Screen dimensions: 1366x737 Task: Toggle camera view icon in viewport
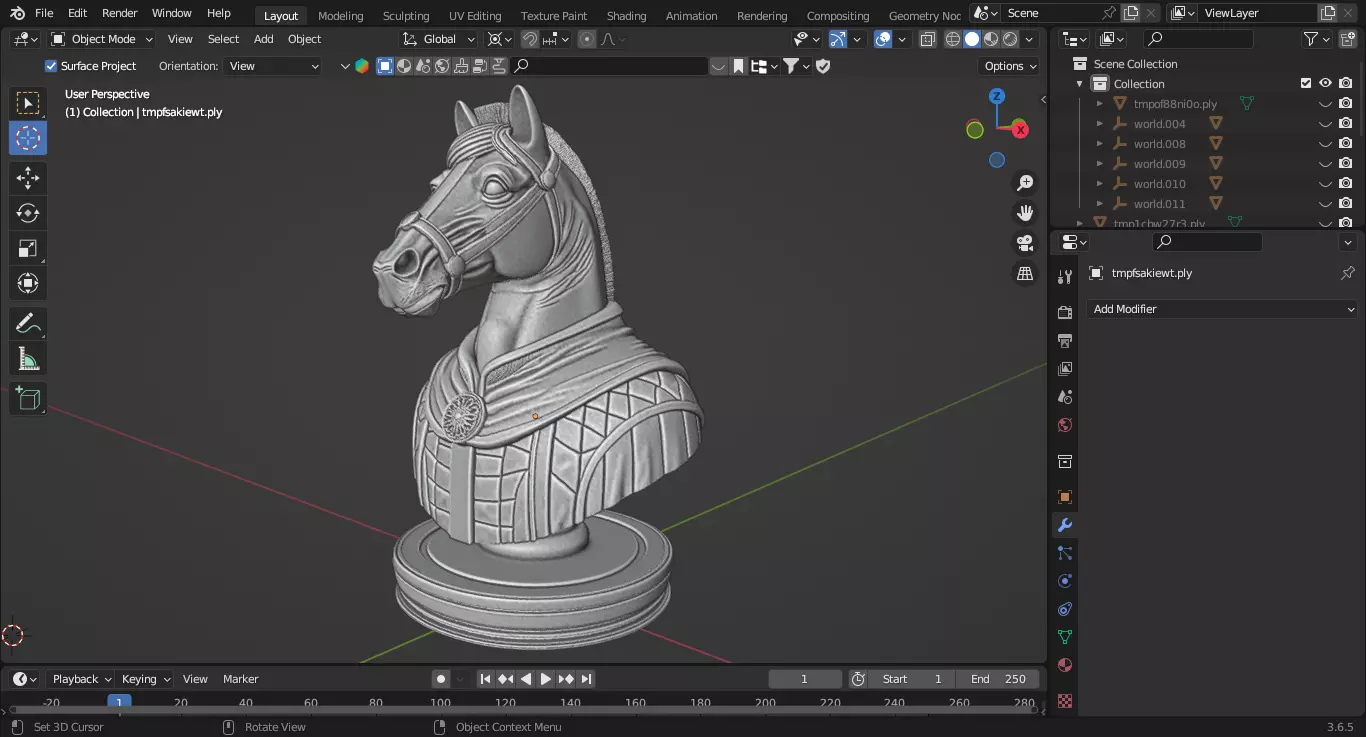[x=1025, y=243]
